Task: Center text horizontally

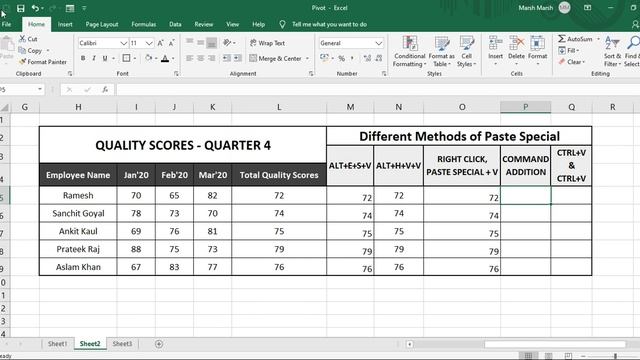Action: (200, 58)
